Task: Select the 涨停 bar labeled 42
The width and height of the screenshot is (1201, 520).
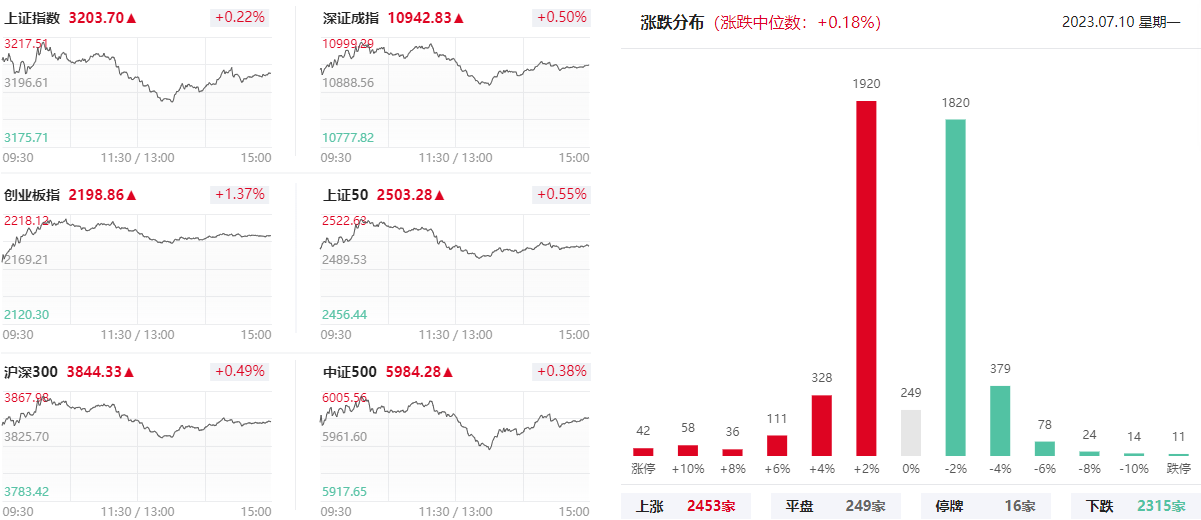Action: coord(643,452)
